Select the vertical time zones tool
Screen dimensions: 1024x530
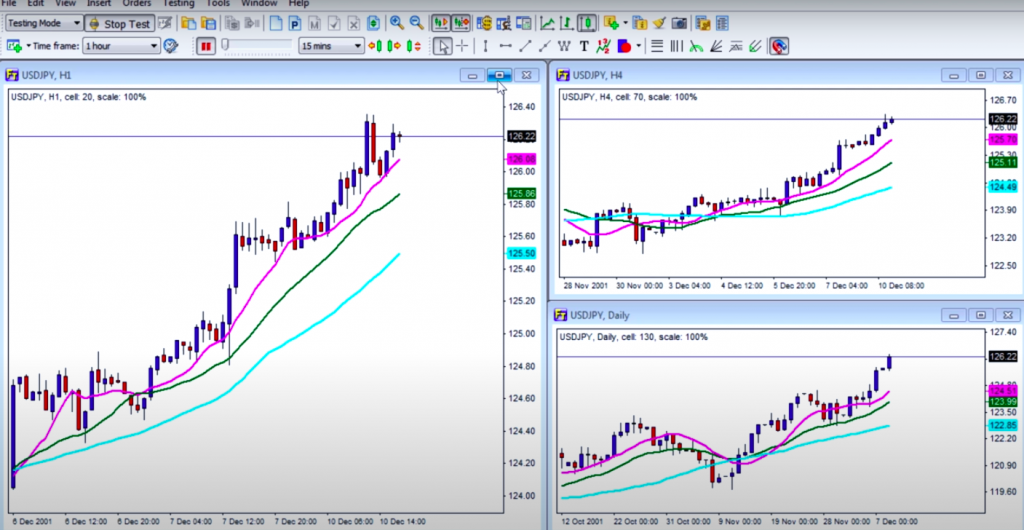tap(677, 46)
